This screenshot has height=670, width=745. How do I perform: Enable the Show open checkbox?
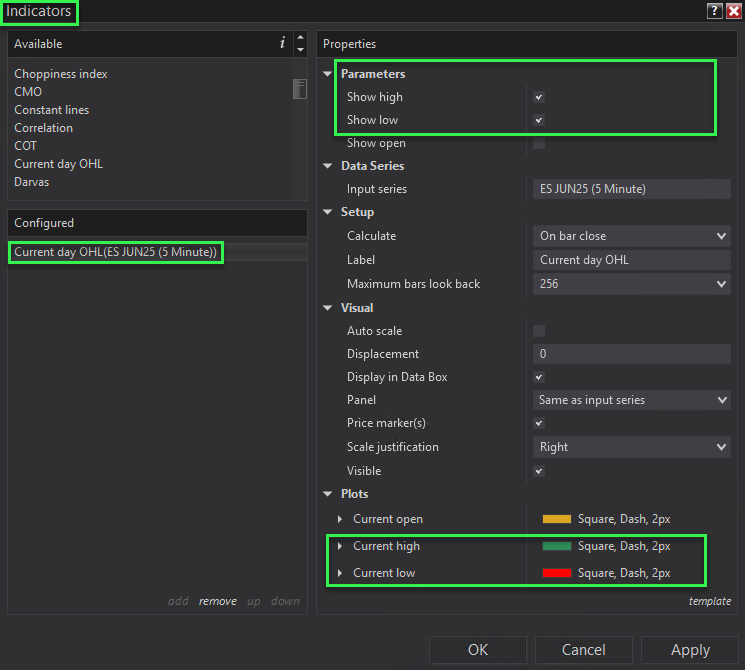pyautogui.click(x=539, y=143)
